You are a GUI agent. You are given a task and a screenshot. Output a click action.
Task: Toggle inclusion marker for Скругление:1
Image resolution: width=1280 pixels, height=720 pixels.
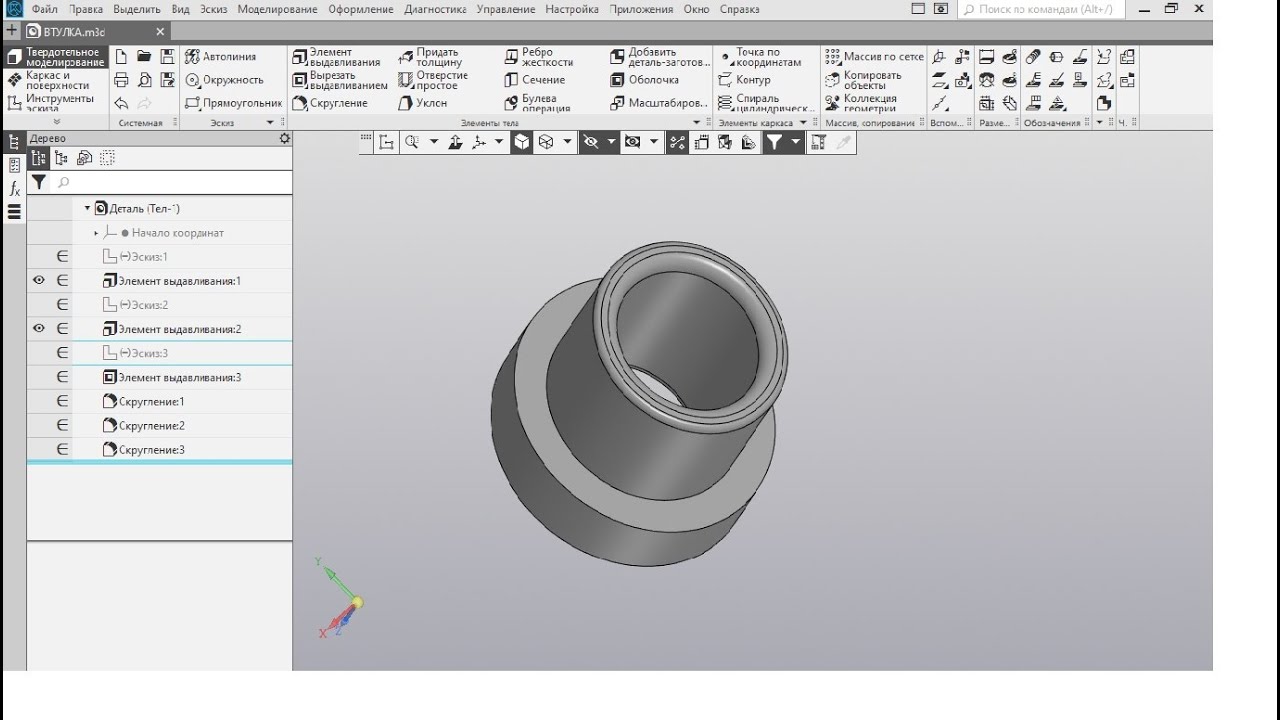(62, 401)
